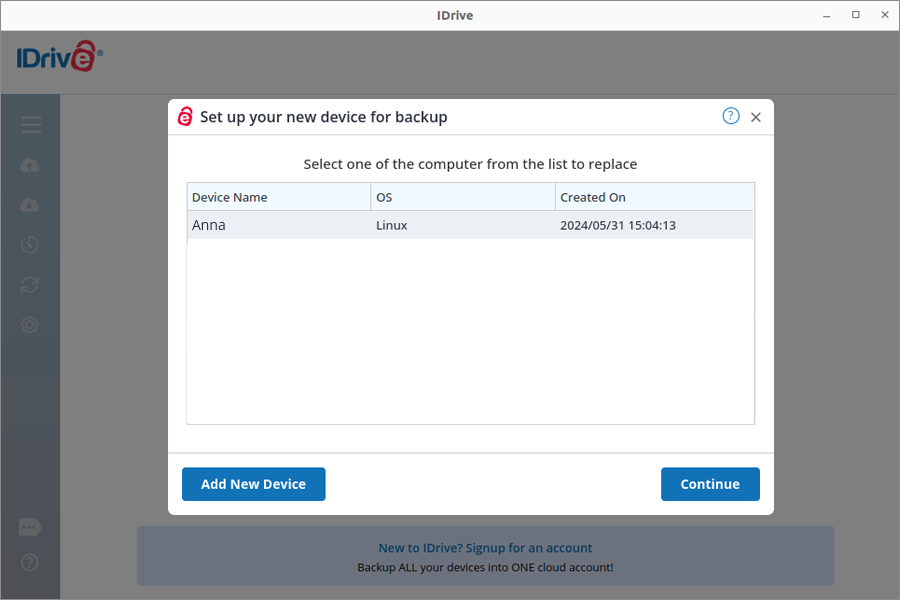
Task: Sort by OS column header
Action: 462,197
